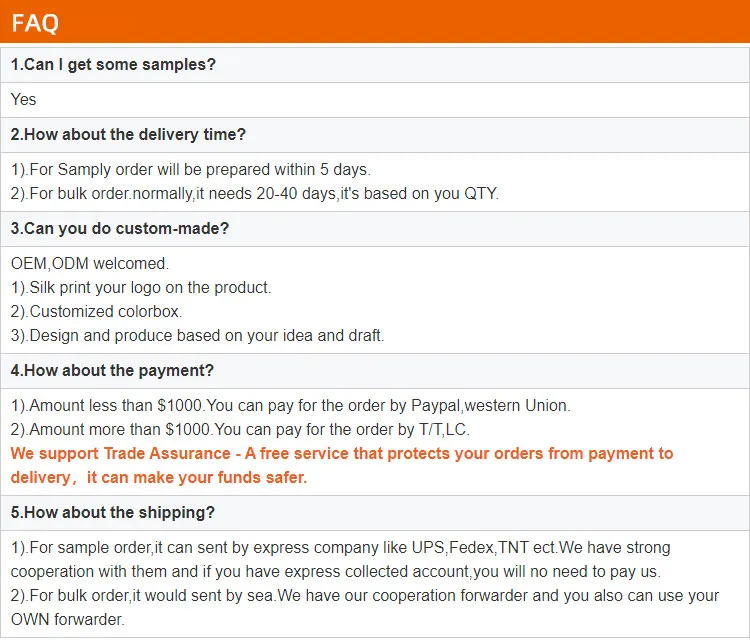Expand 'How about the delivery time?' question
The image size is (750, 642).
click(128, 135)
